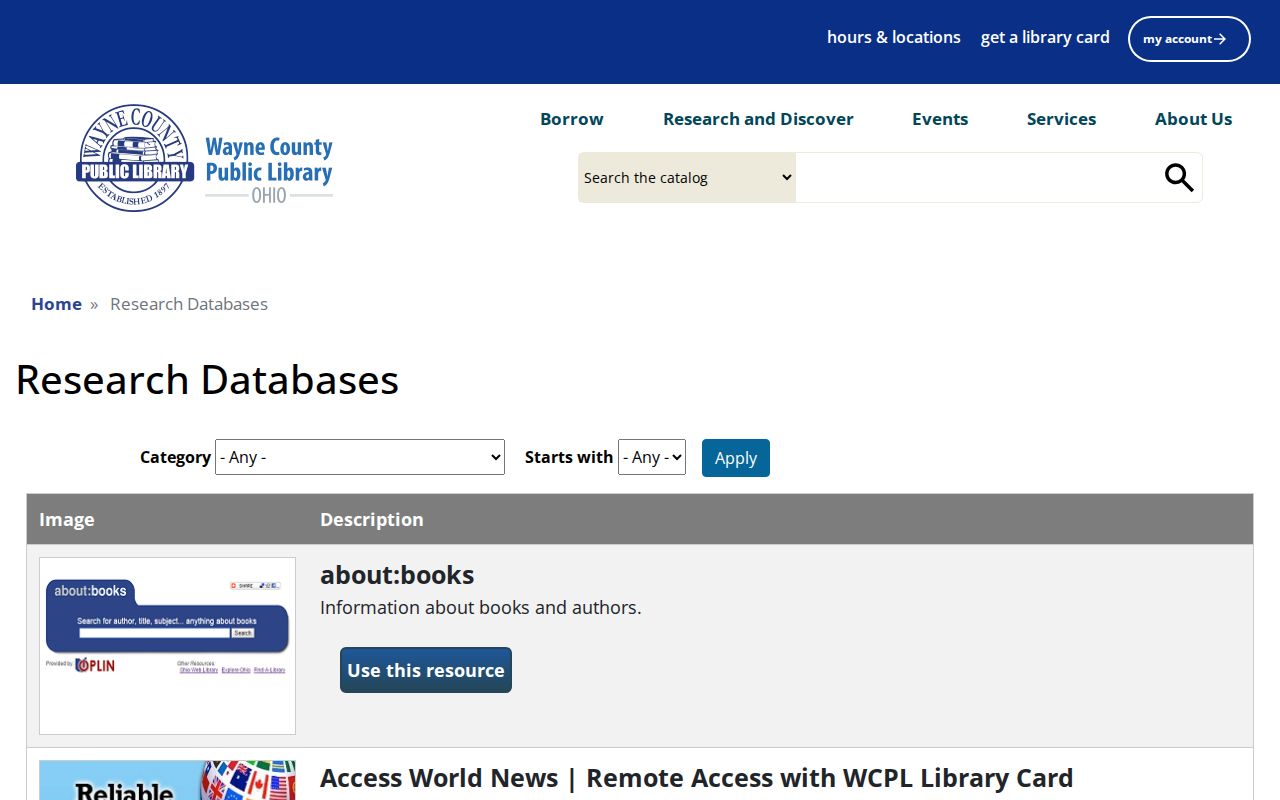Click the magnifying glass search icon
This screenshot has height=800, width=1280.
point(1179,178)
